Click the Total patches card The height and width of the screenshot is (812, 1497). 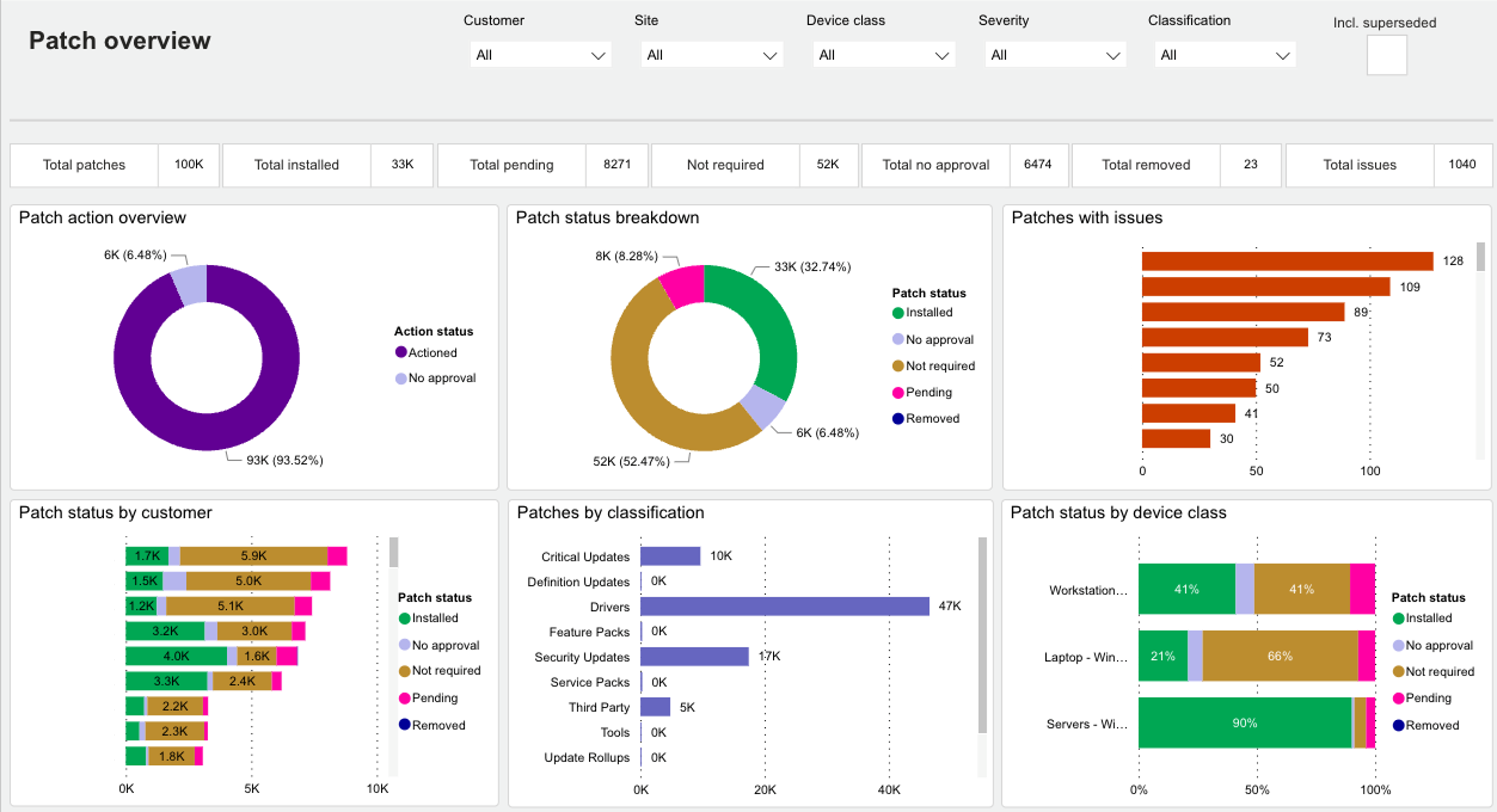tap(115, 165)
